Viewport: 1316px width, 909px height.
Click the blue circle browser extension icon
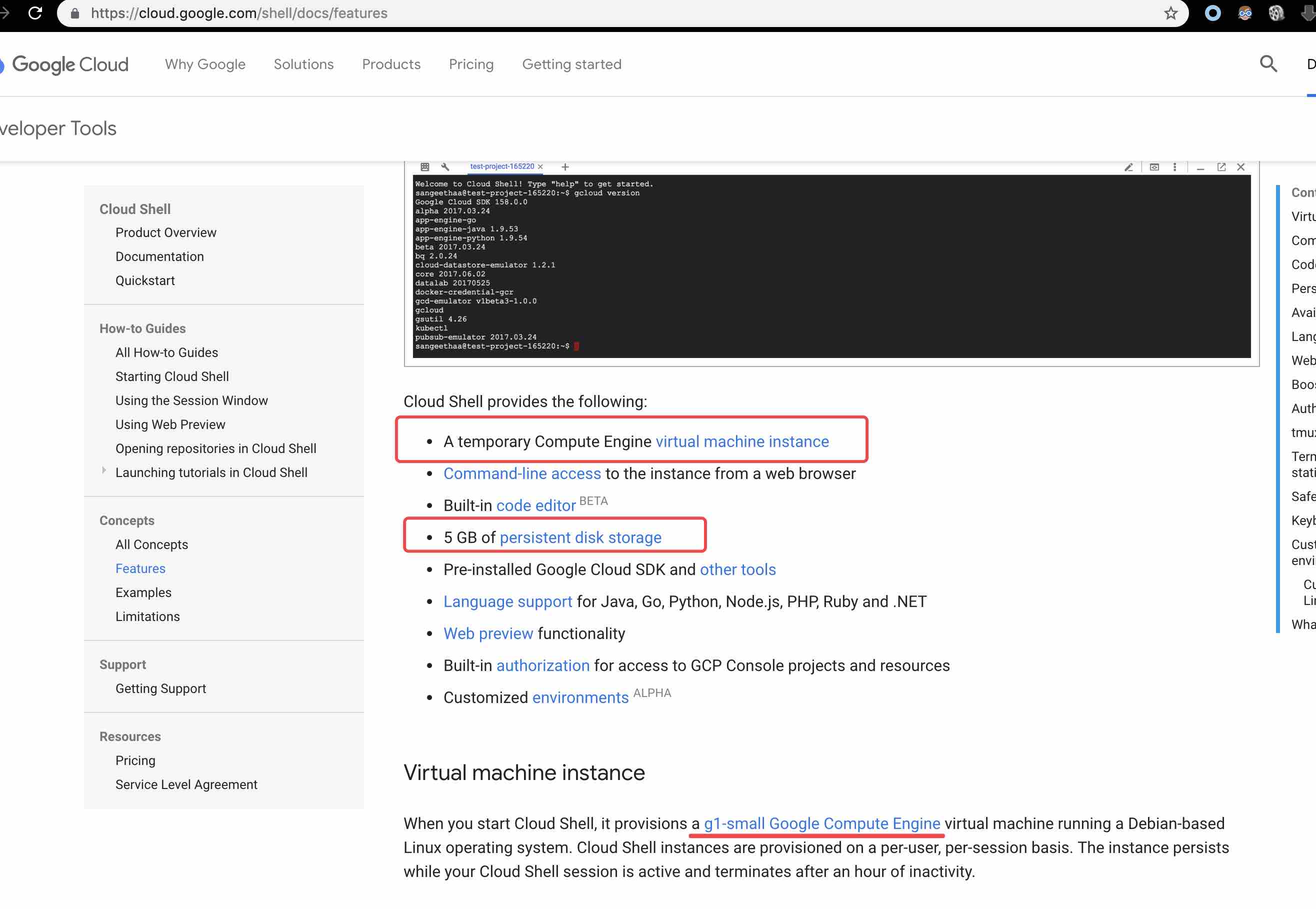1213,13
